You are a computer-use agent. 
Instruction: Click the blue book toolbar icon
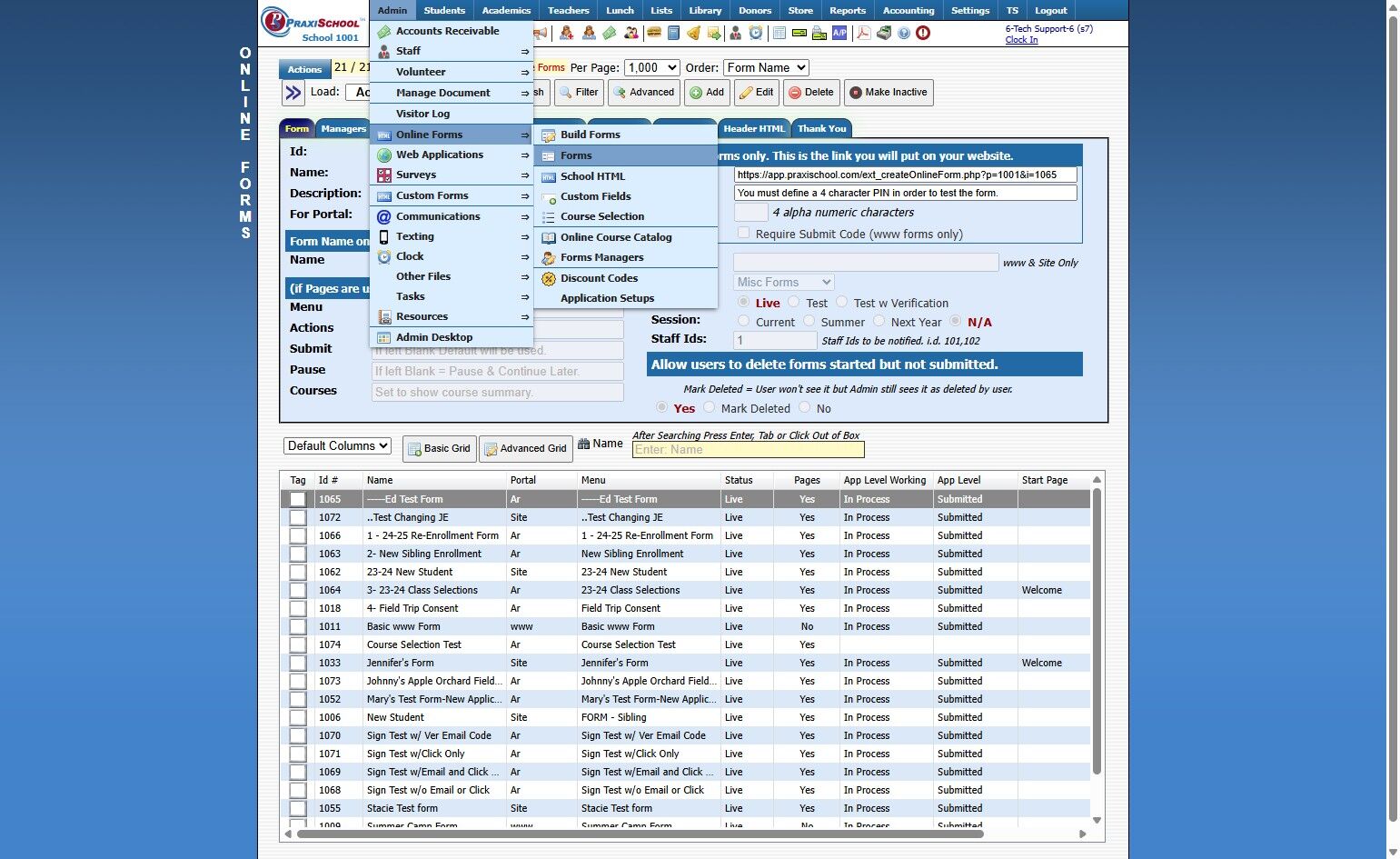pyautogui.click(x=673, y=34)
